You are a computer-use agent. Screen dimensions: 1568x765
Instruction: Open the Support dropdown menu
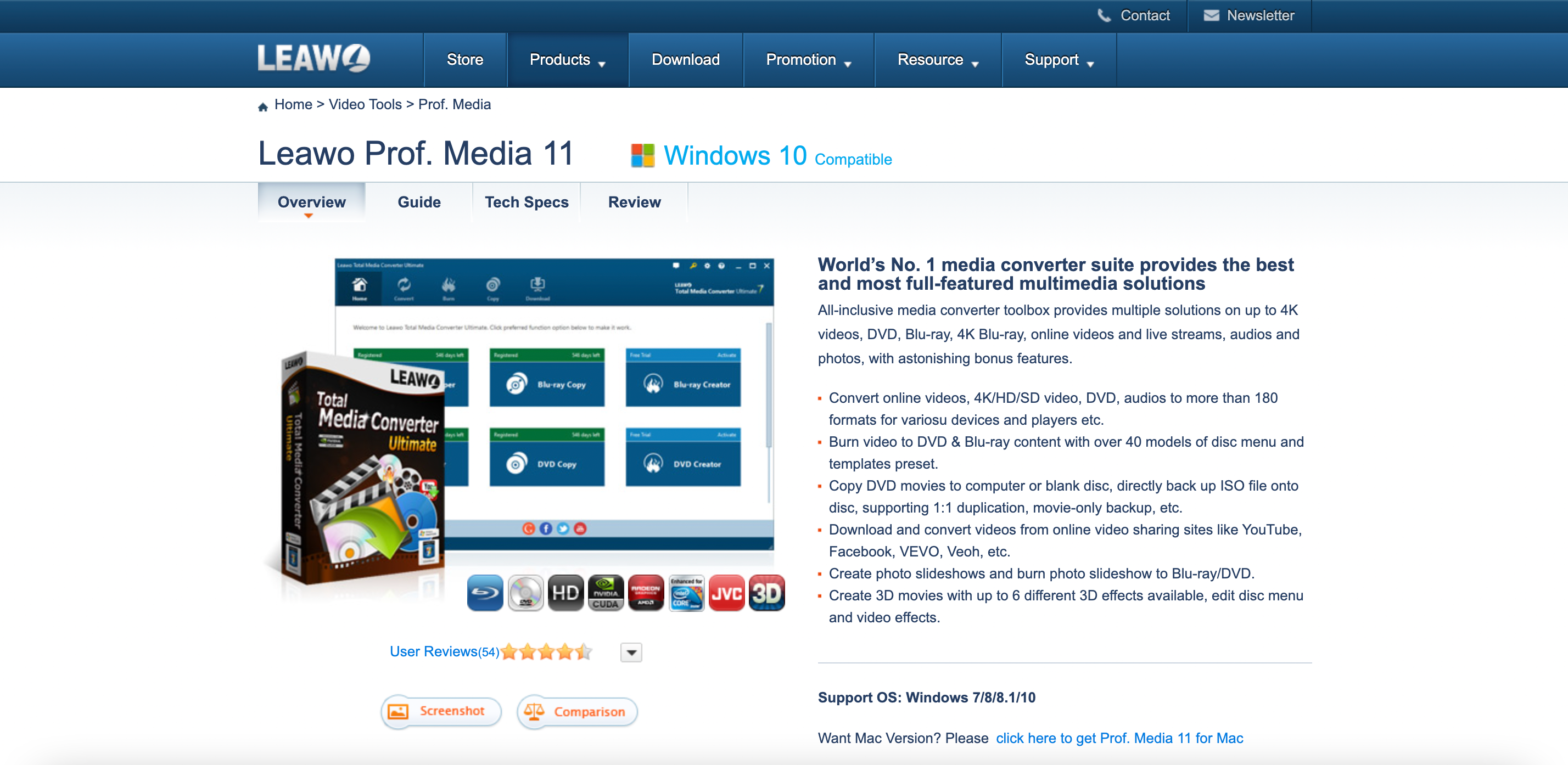coord(1059,60)
